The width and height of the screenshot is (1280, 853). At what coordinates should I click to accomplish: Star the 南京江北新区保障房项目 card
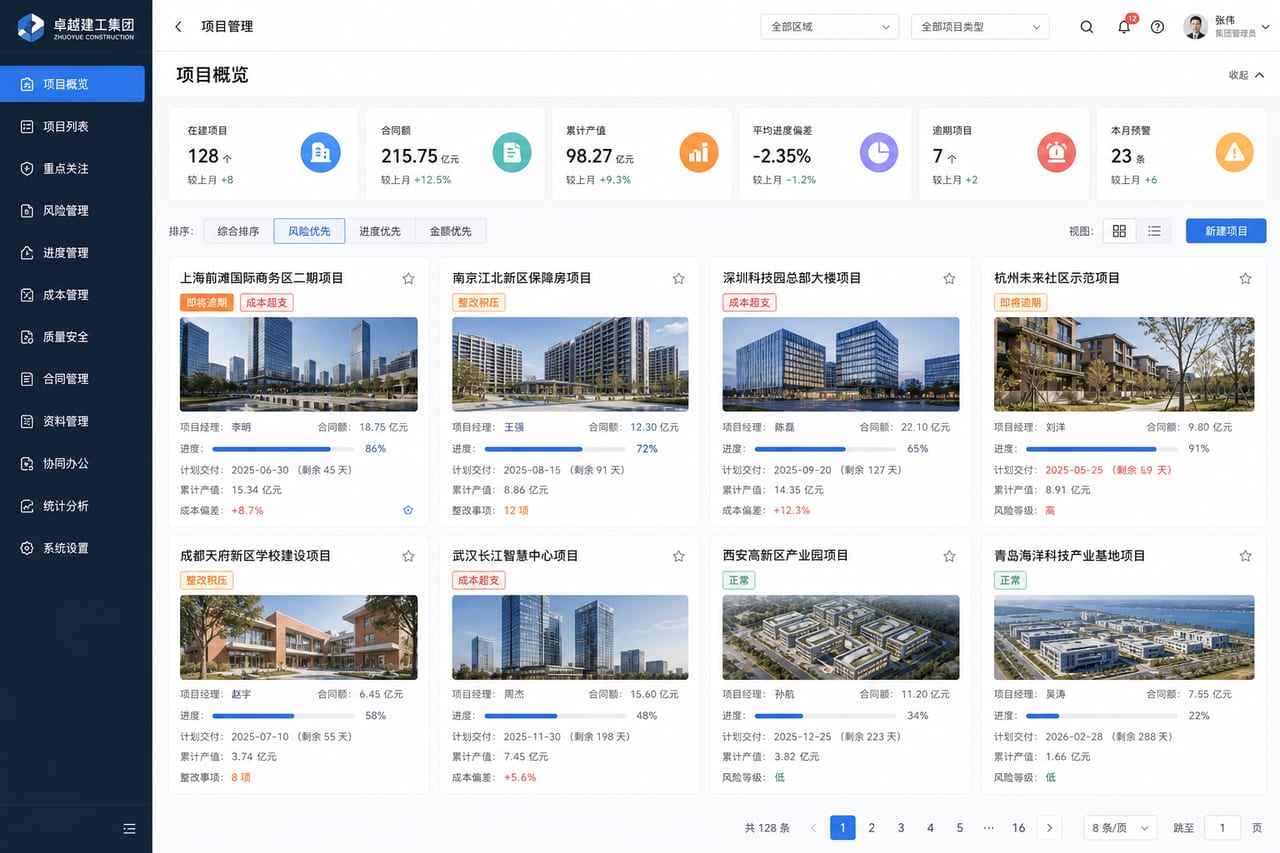point(679,278)
